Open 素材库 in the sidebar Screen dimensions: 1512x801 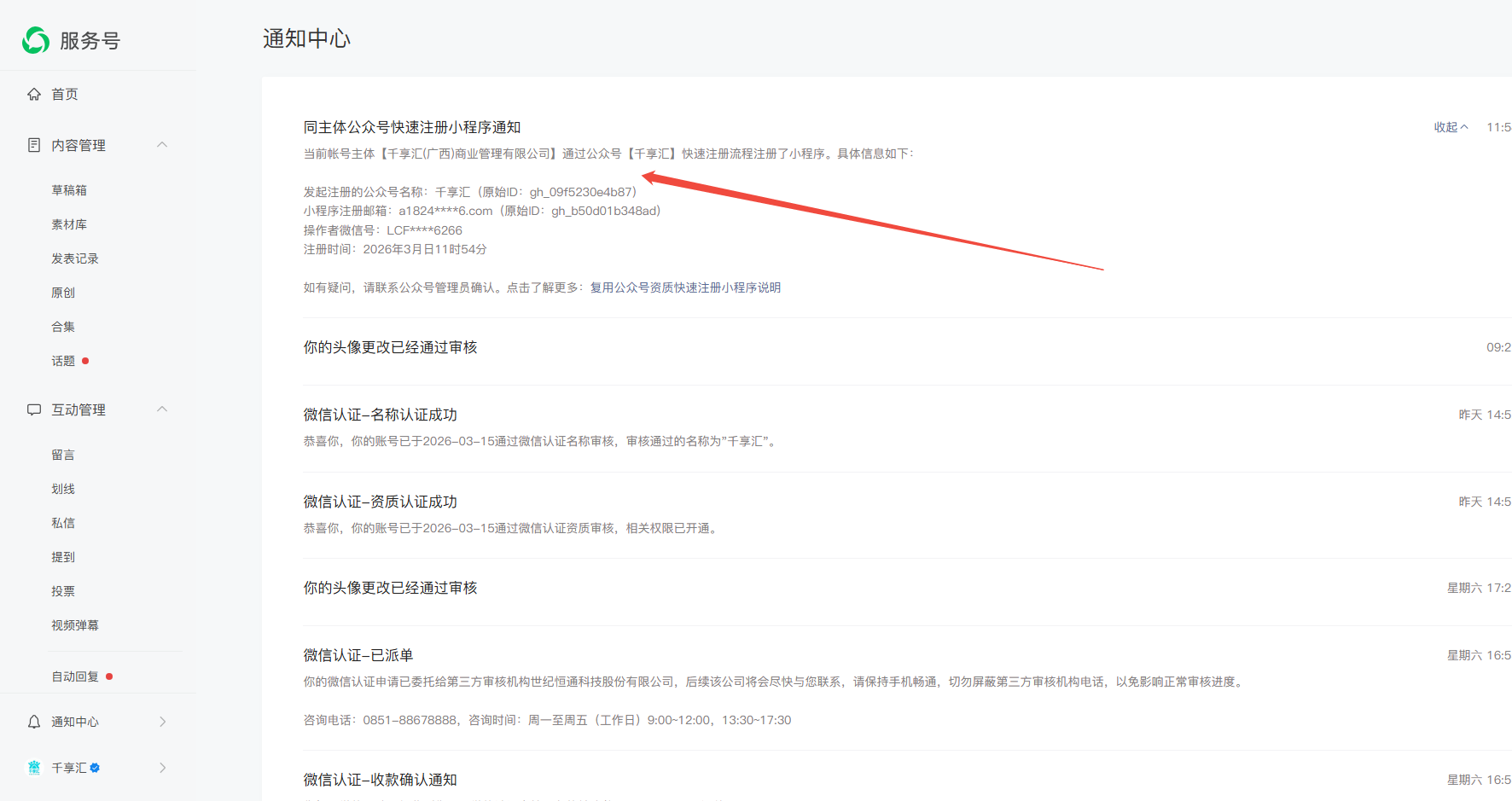pos(69,224)
